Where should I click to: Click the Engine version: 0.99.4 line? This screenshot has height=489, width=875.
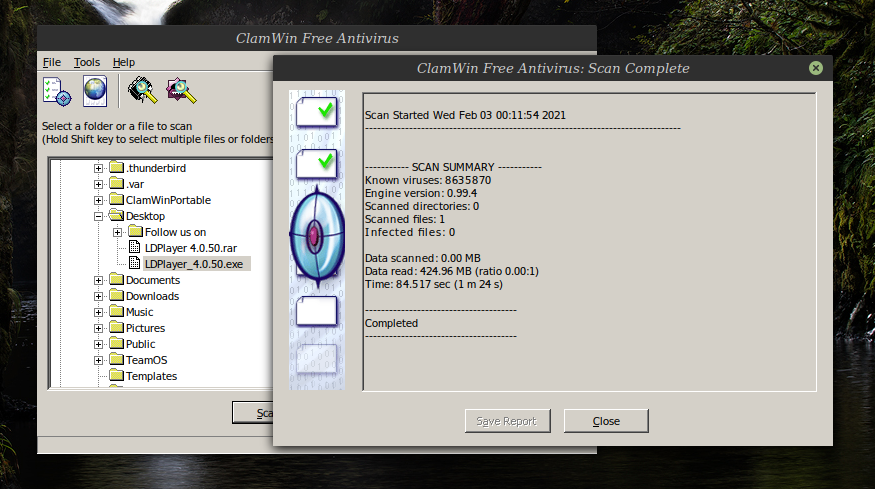pos(421,193)
